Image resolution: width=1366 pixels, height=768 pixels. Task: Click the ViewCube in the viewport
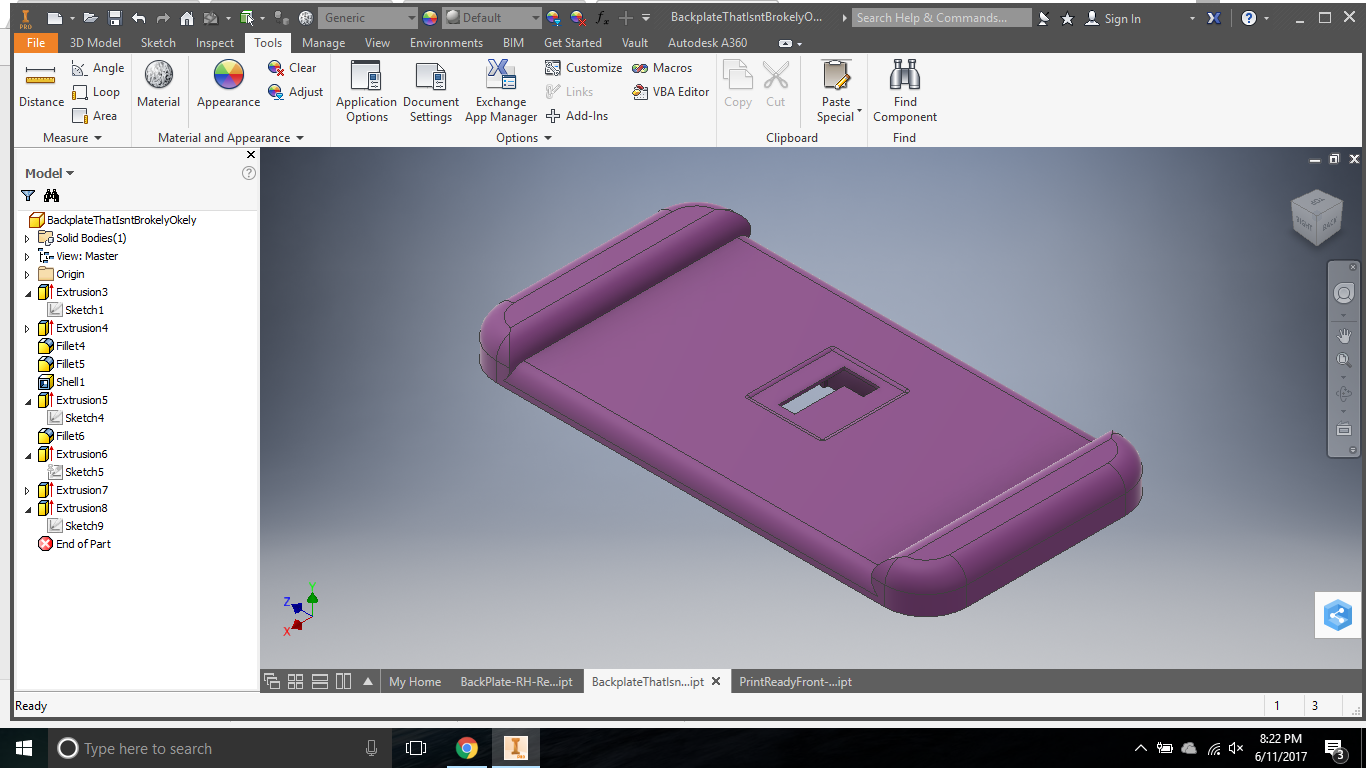pos(1316,218)
